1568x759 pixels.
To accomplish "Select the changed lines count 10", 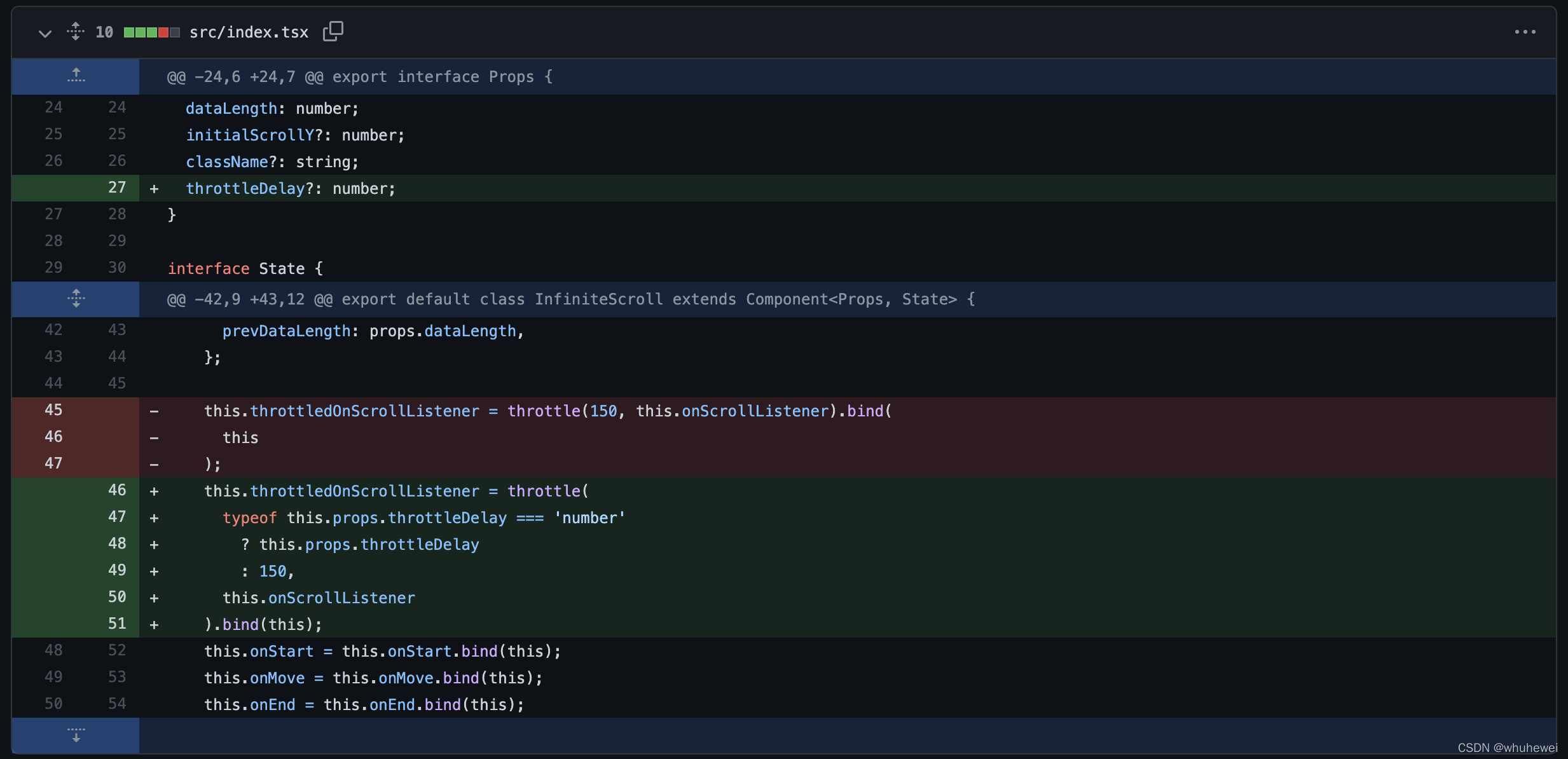I will [104, 32].
